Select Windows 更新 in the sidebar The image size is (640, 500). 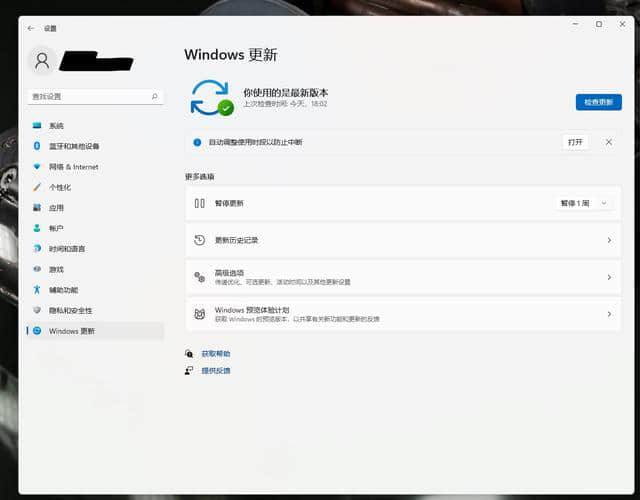(96, 331)
